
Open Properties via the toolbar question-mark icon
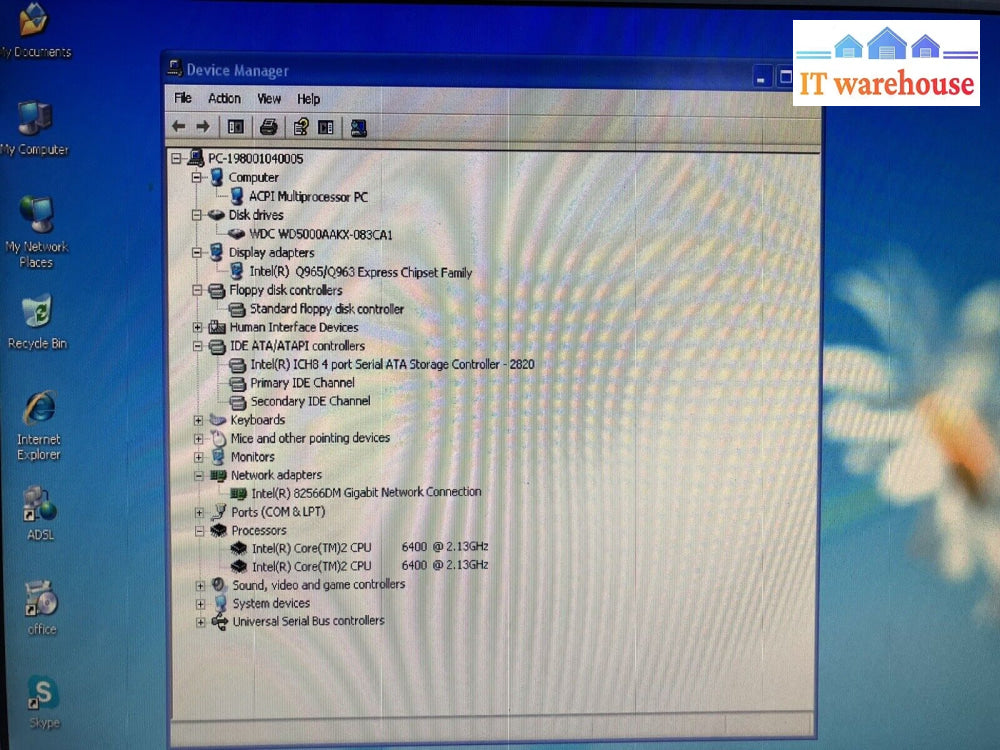pyautogui.click(x=300, y=127)
